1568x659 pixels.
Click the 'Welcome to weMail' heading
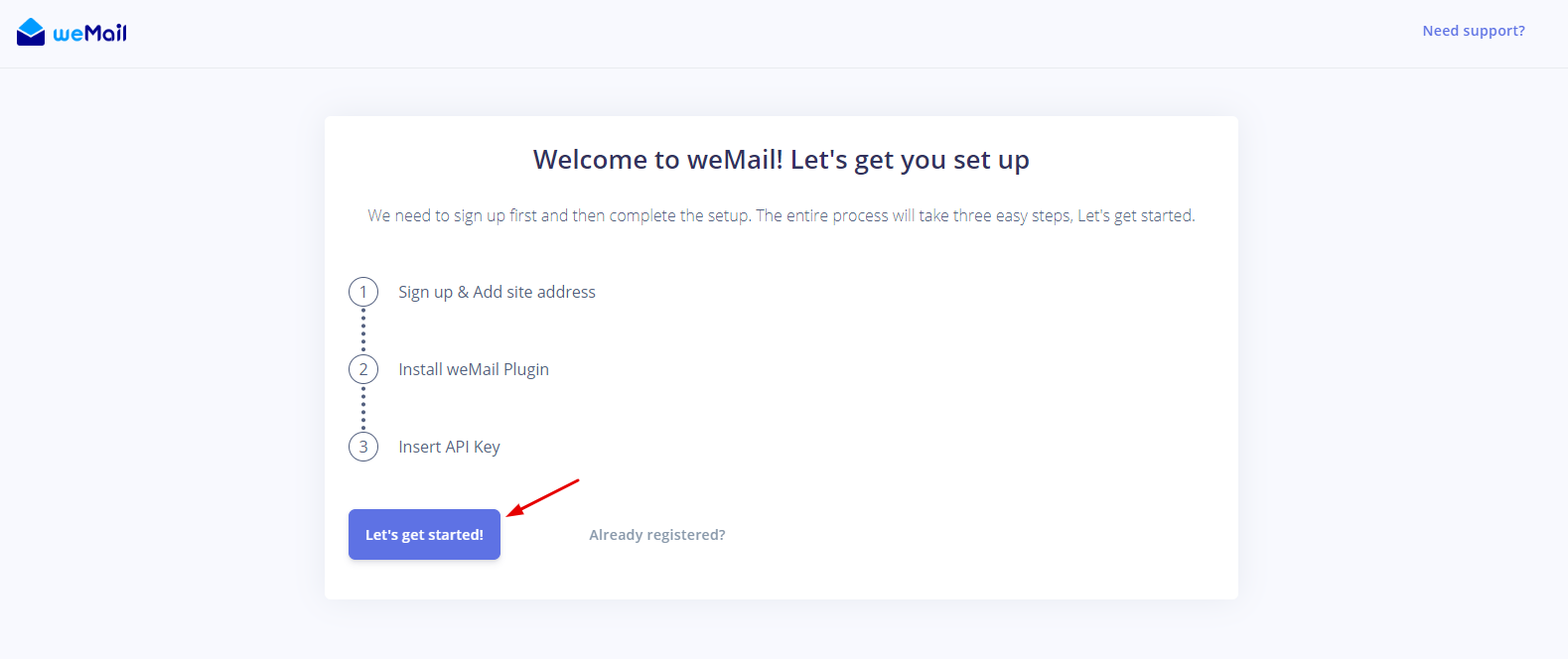tap(782, 159)
